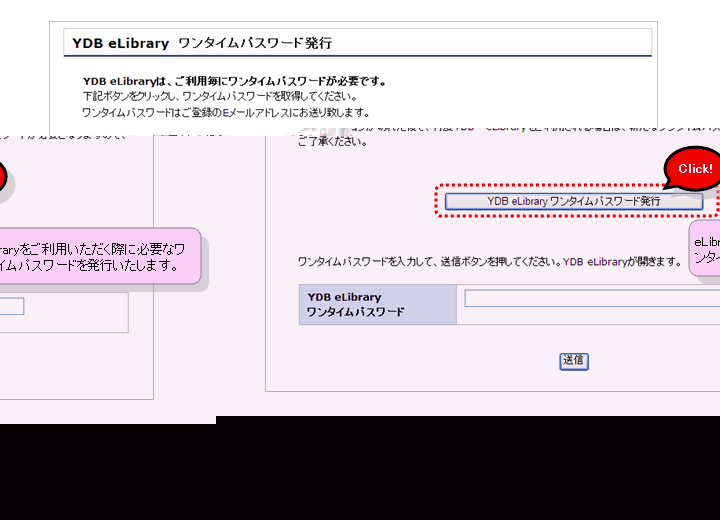Select the instruction 'ワンタイムパスワードを入力して、送信ボタンを押してください。'
Screen dimensions: 720x520
[428, 261]
